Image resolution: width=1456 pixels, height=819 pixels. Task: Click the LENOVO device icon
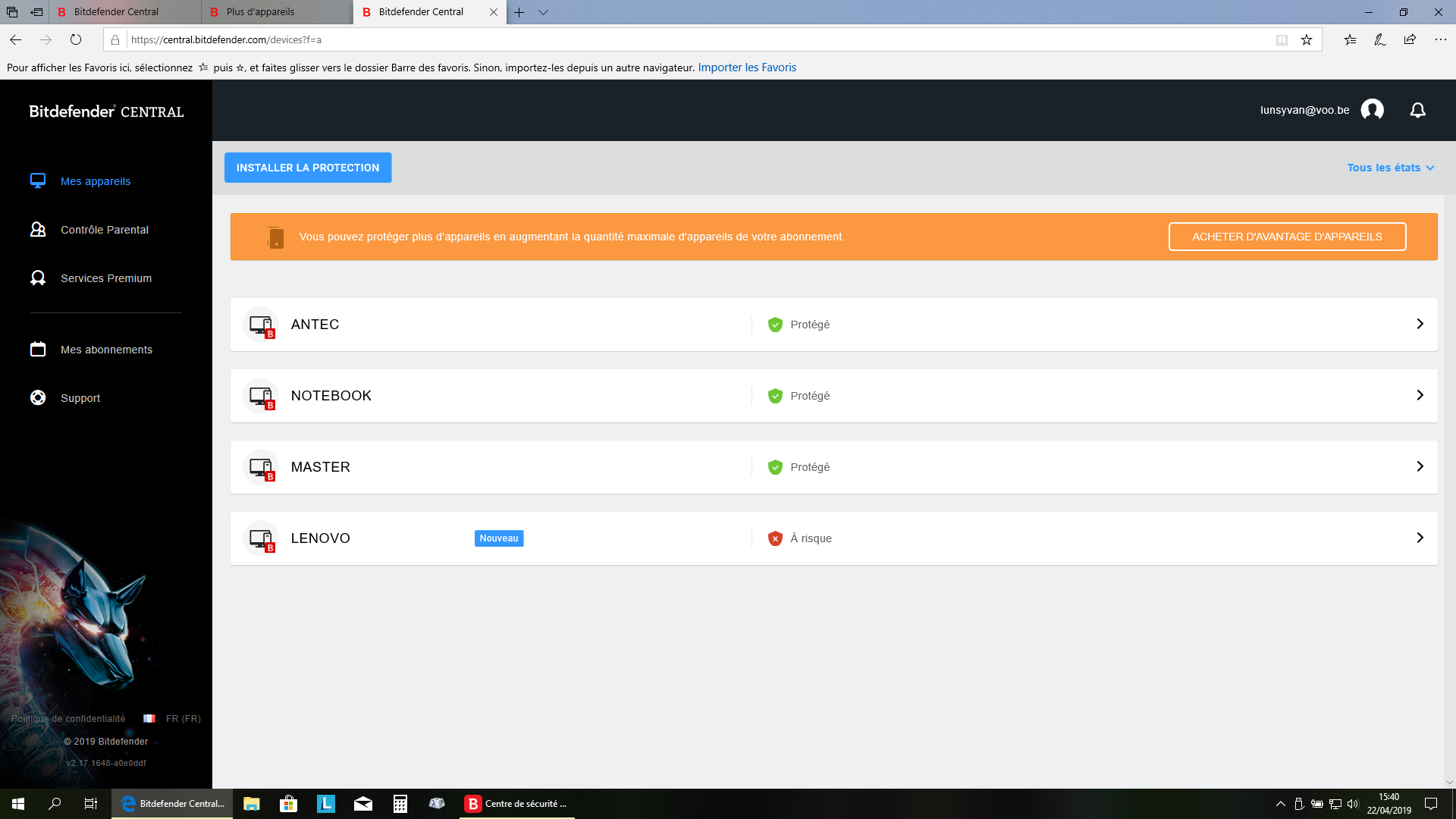(261, 538)
